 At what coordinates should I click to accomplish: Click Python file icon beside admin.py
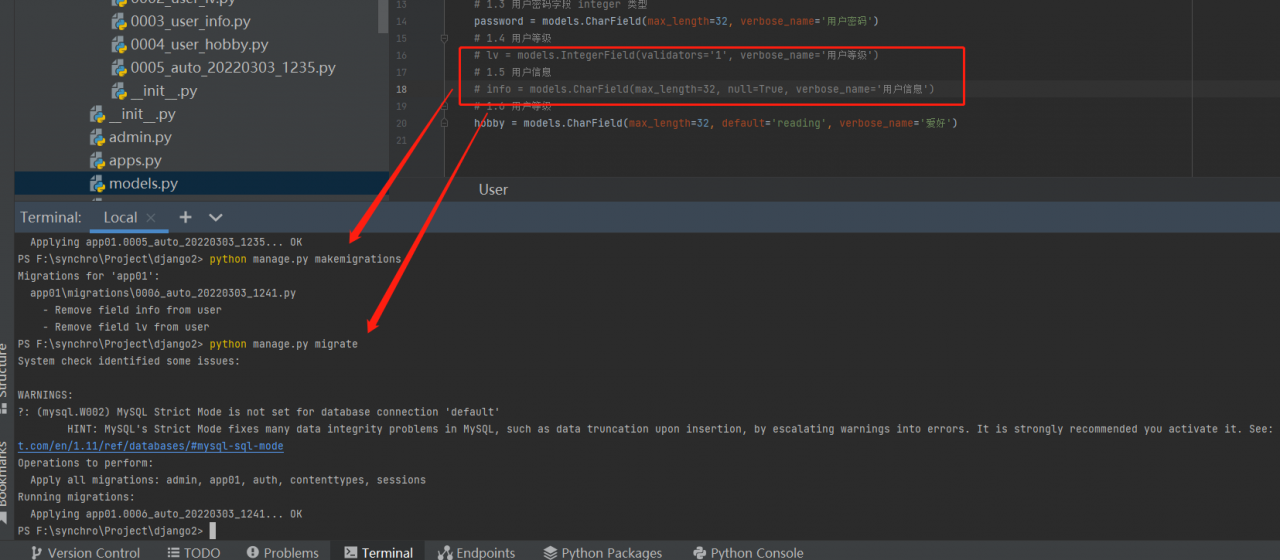(97, 137)
